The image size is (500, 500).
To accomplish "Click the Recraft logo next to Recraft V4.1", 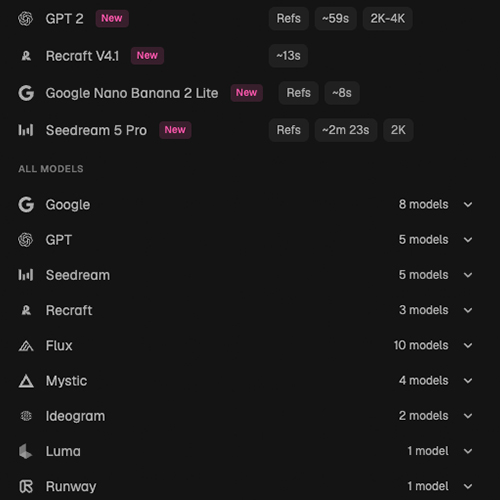I will pos(26,56).
